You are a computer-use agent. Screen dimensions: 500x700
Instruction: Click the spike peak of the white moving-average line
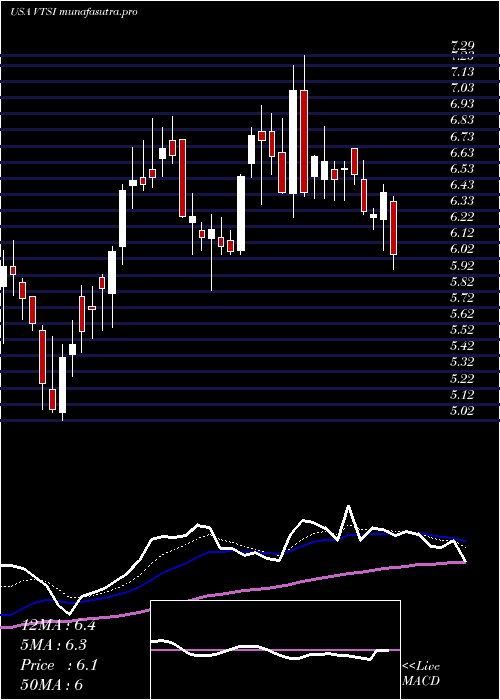(x=348, y=506)
